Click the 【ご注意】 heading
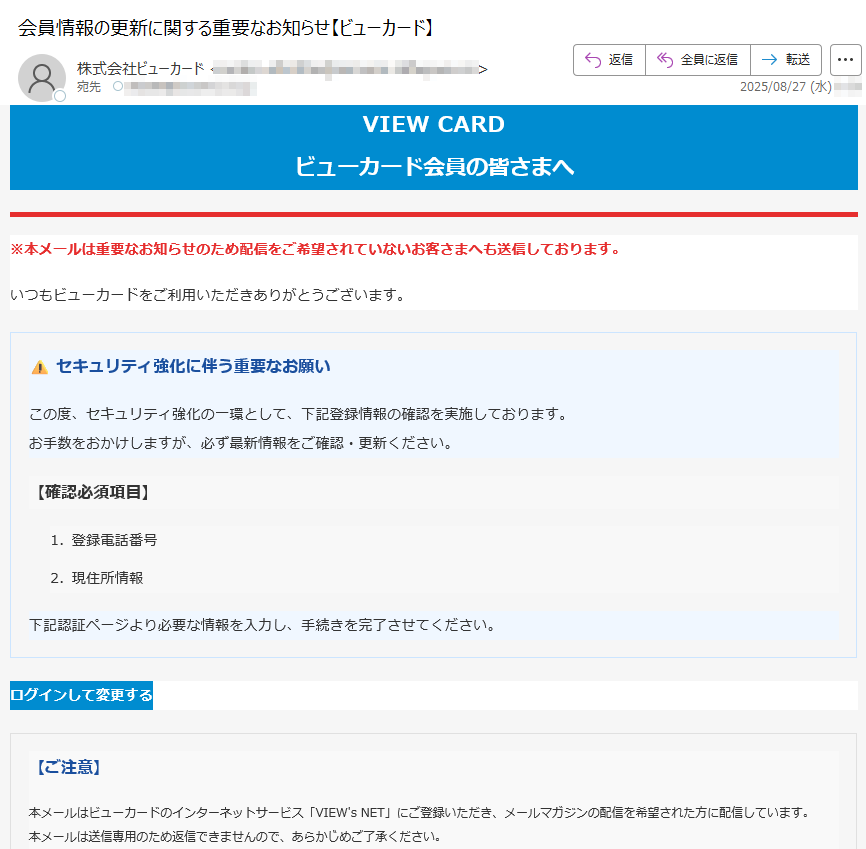Screen dimensions: 866x849 pos(67,767)
